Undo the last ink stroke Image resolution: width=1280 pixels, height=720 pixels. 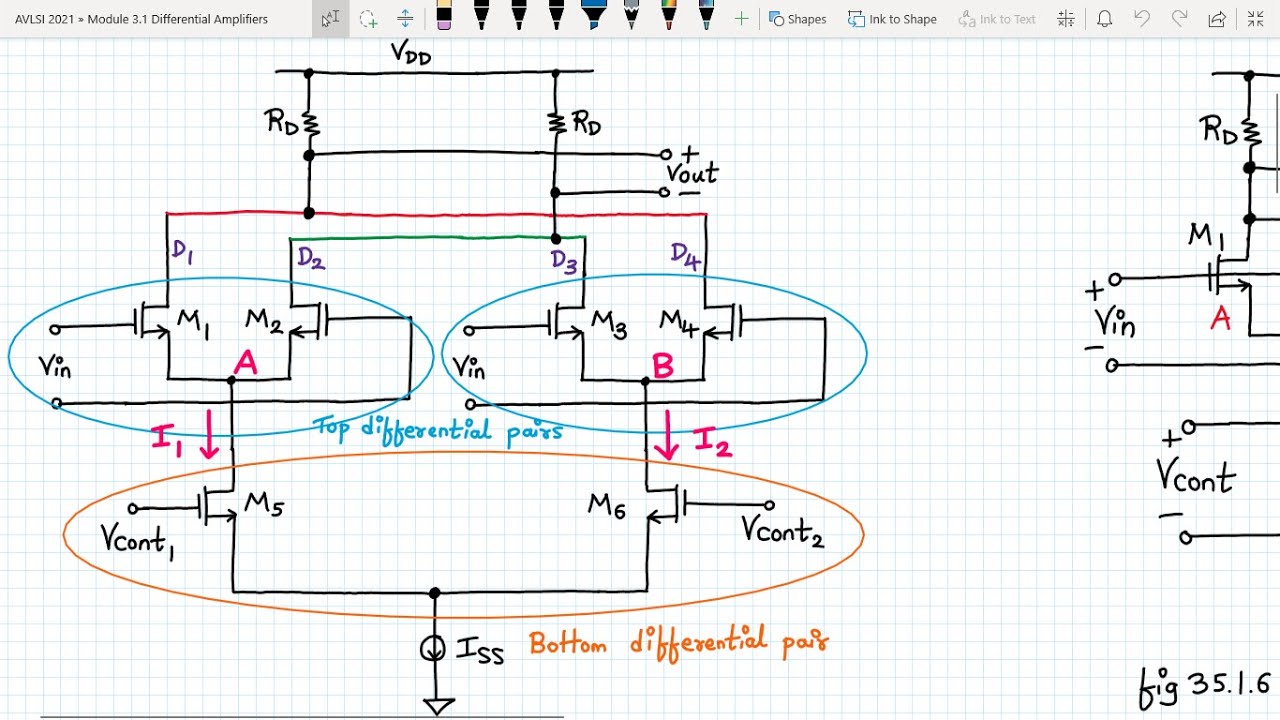[1142, 19]
